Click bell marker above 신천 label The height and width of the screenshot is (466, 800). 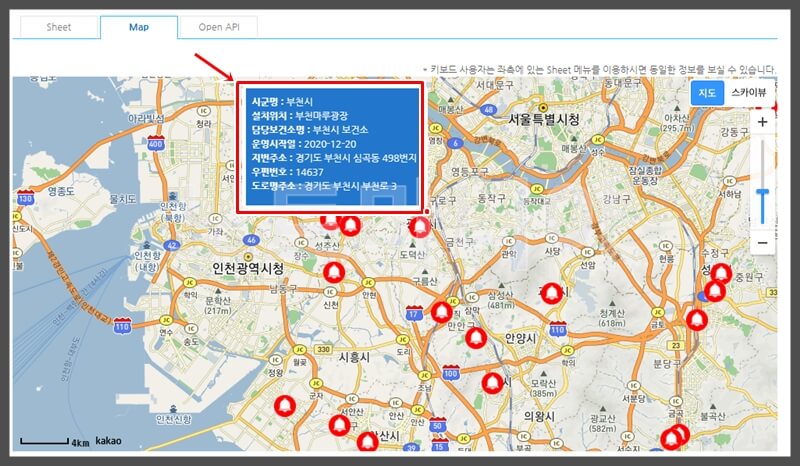click(x=334, y=272)
